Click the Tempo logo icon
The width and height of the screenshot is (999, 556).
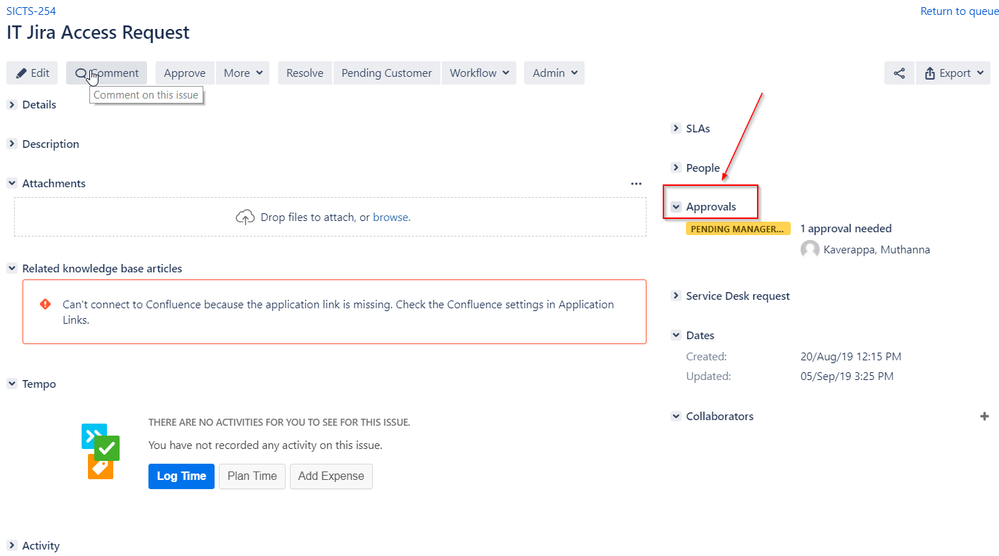tap(101, 452)
